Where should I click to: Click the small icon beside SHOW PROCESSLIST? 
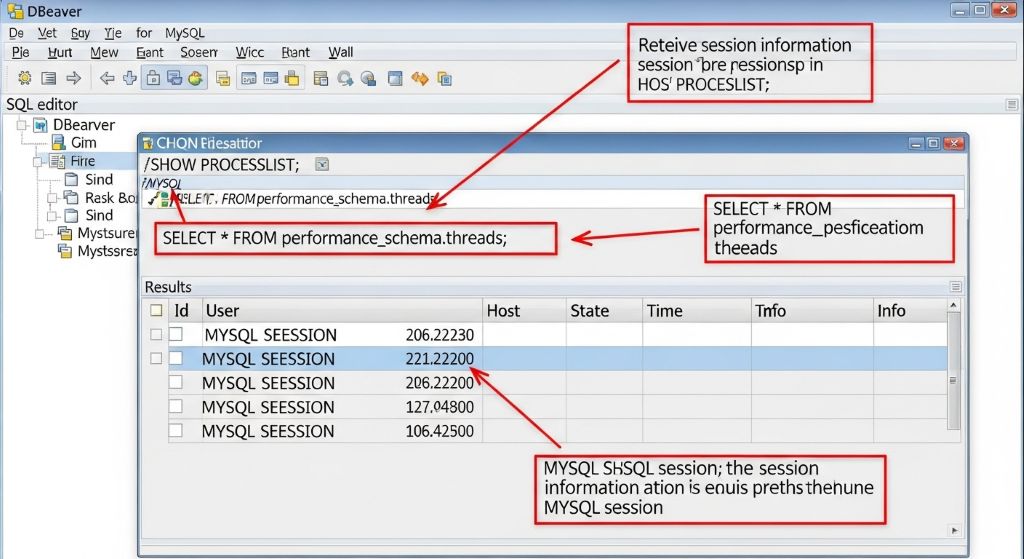(x=322, y=165)
